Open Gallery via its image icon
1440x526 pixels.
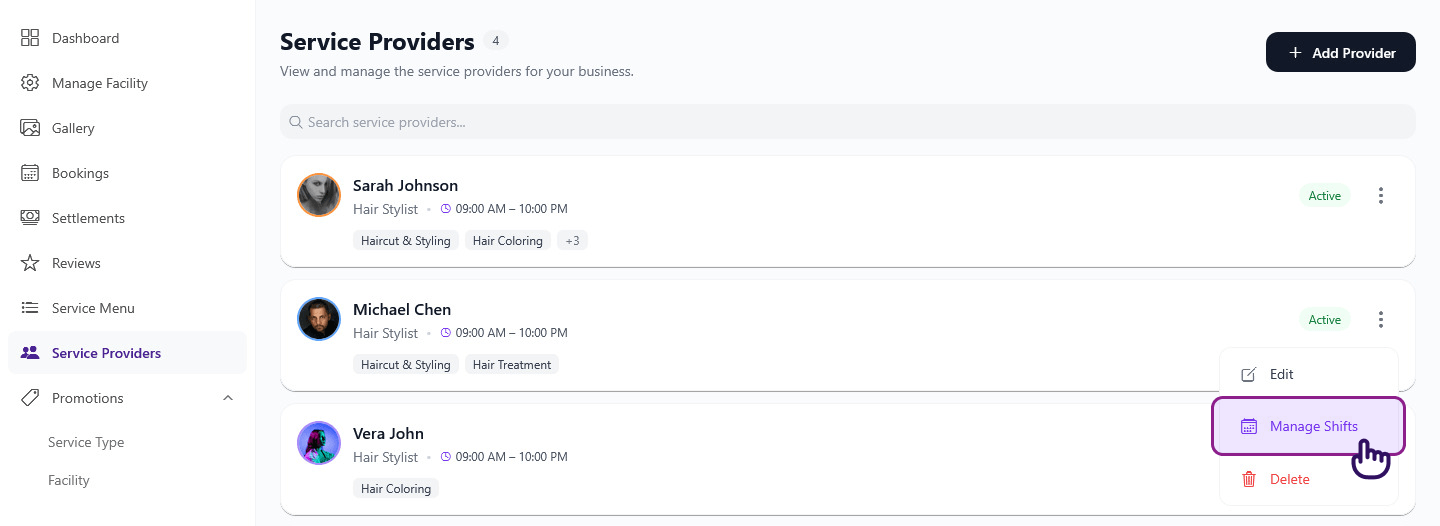click(30, 128)
